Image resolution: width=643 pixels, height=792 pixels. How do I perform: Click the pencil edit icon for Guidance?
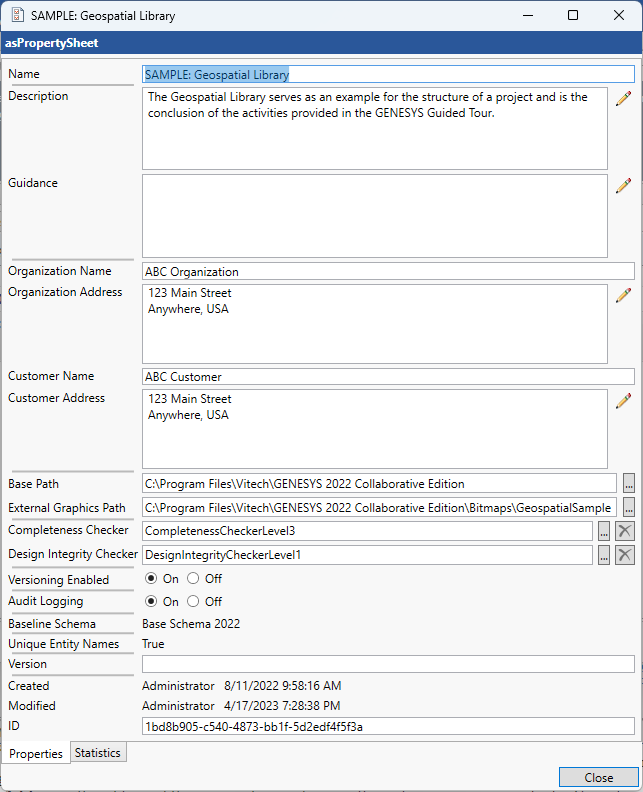[623, 185]
